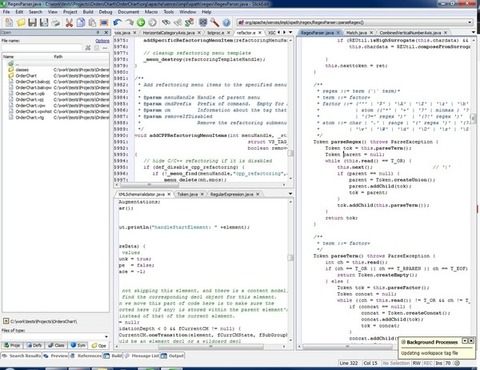Click the New file toolbar icon

pos(9,22)
